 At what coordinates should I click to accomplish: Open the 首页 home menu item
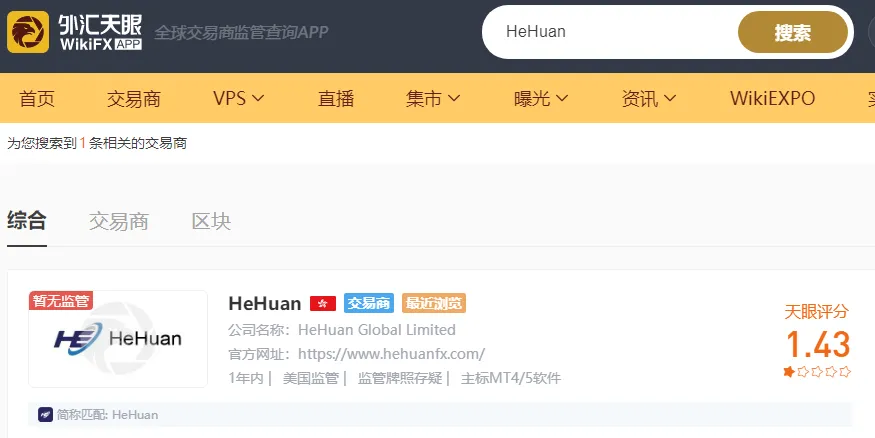tap(37, 98)
